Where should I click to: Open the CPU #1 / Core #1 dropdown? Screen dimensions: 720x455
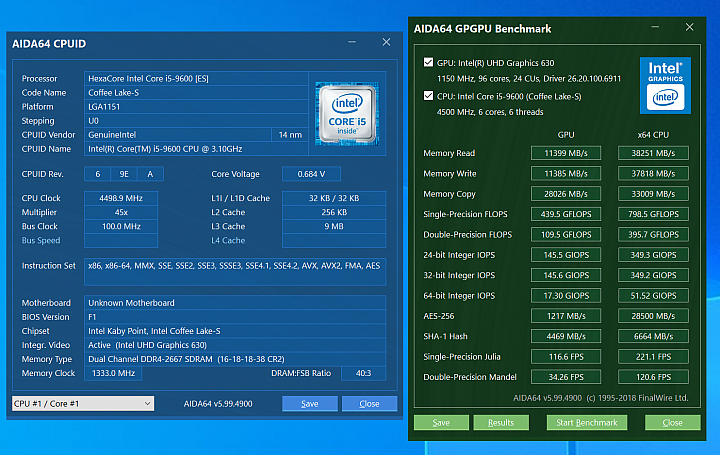(x=83, y=404)
